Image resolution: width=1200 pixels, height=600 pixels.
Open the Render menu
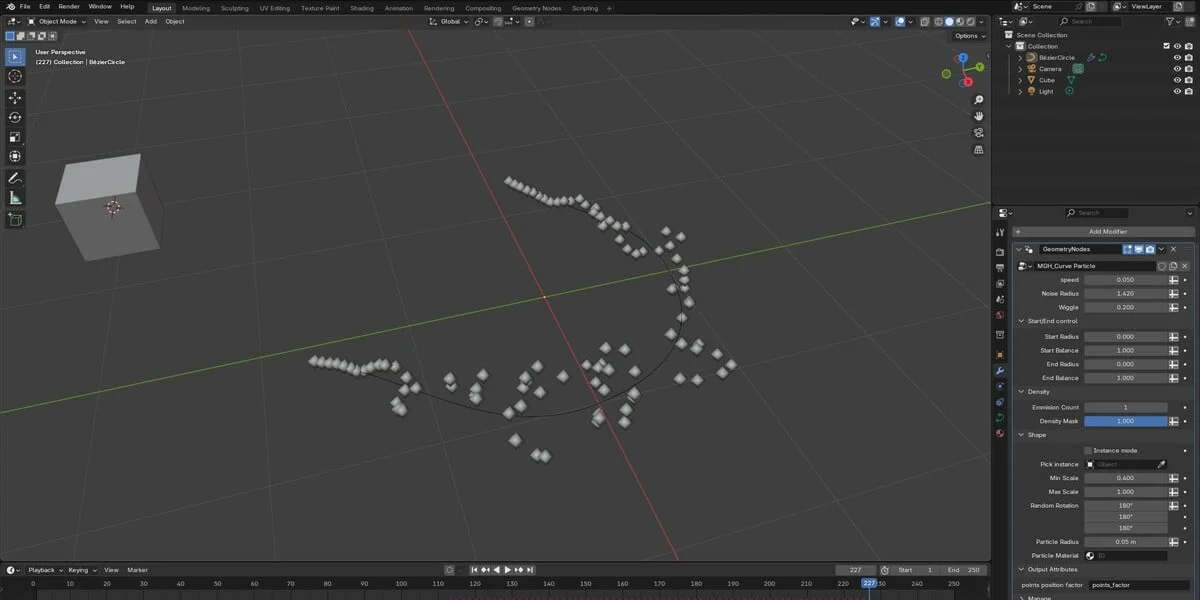coord(68,5)
